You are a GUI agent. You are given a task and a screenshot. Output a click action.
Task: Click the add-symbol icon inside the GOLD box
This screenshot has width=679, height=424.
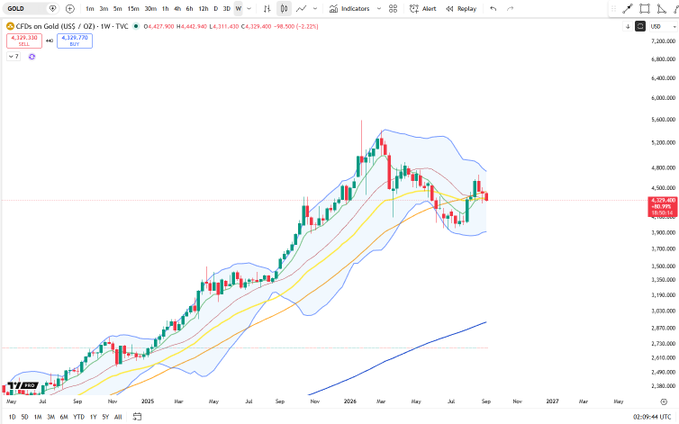tap(52, 9)
